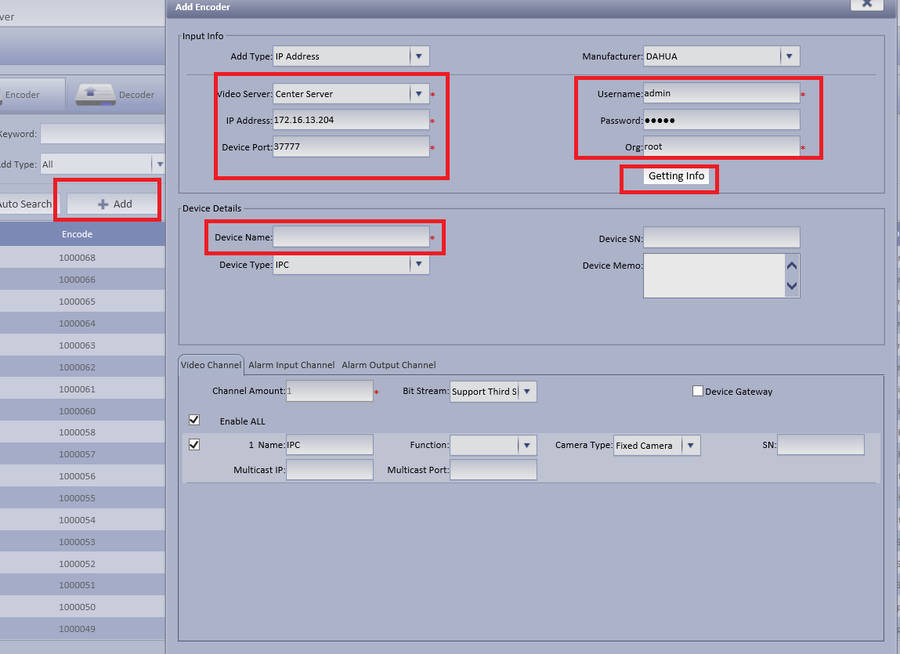Close the Add Encoder dialog
The width and height of the screenshot is (900, 654).
click(x=867, y=3)
